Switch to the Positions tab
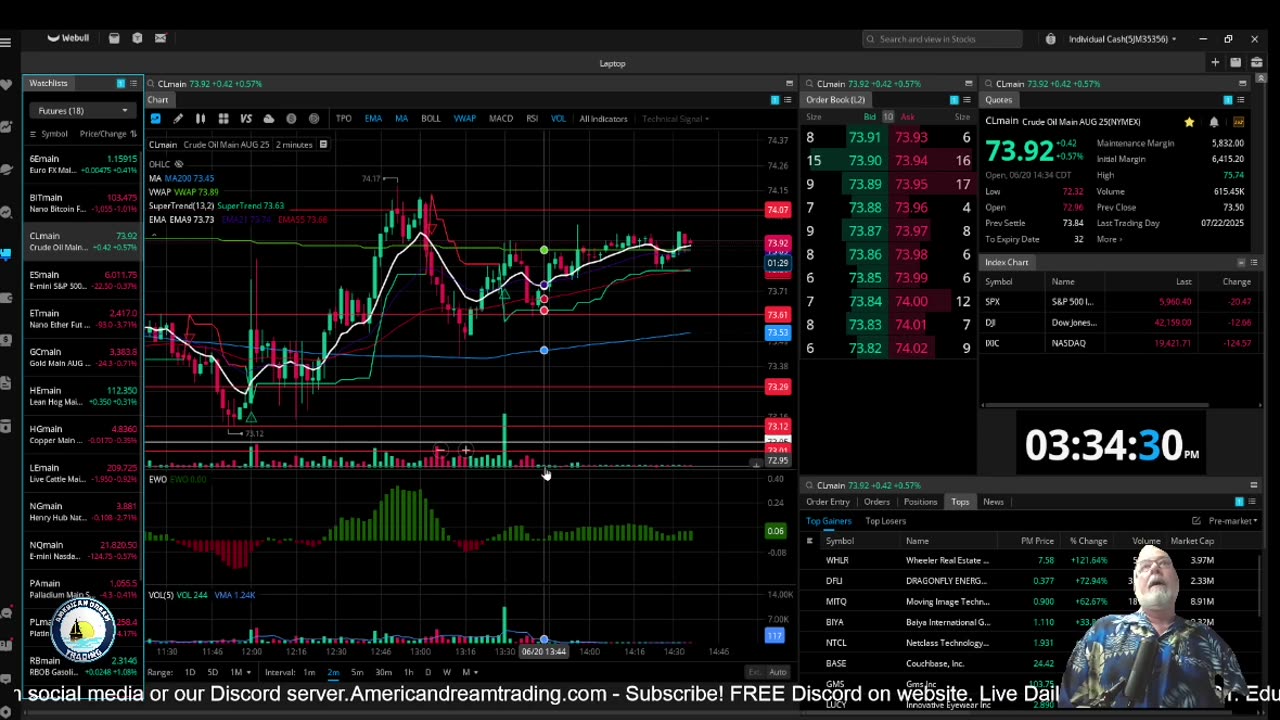This screenshot has height=720, width=1280. (921, 502)
